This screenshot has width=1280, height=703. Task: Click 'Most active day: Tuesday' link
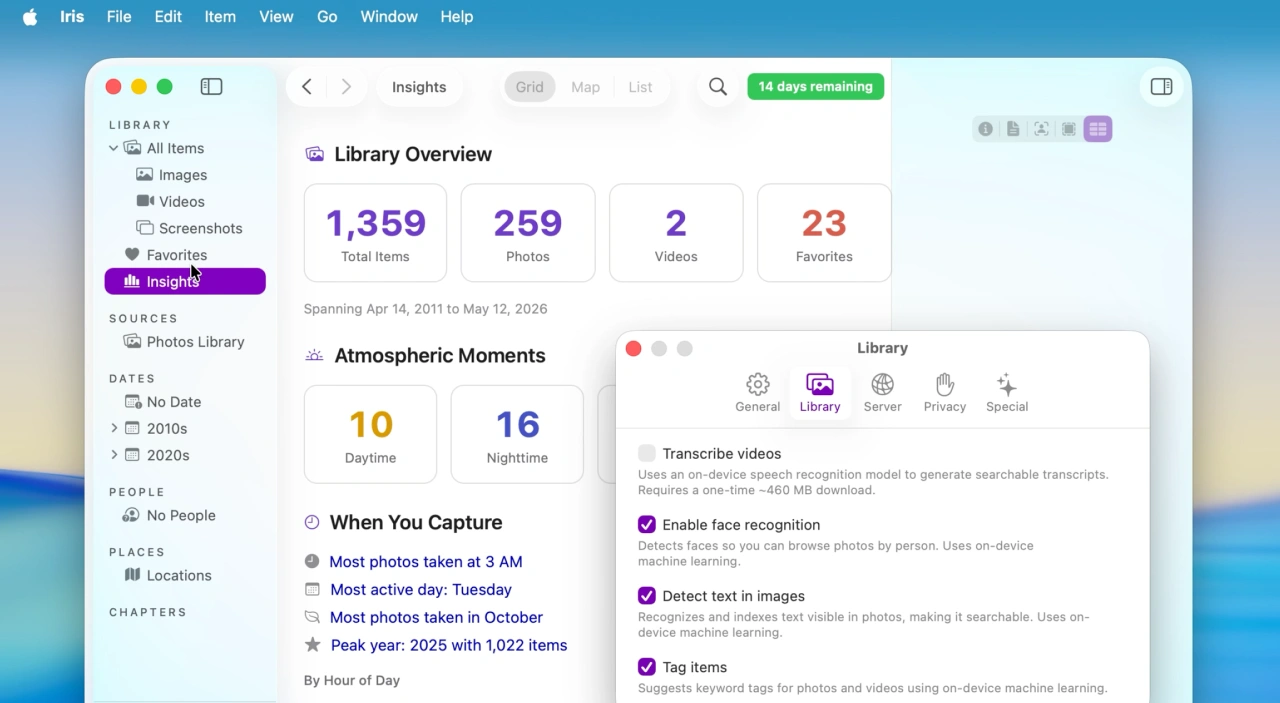point(421,590)
